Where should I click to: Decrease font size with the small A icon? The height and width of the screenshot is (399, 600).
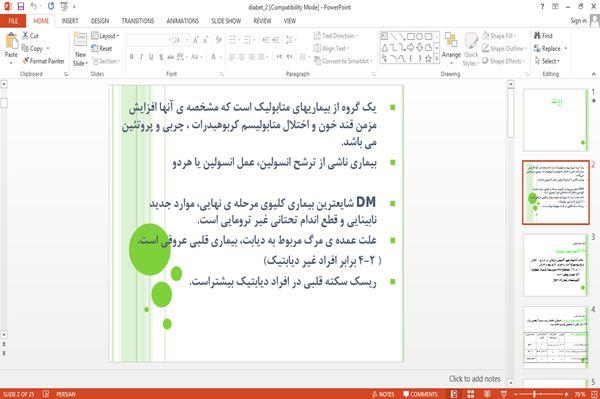(x=205, y=40)
